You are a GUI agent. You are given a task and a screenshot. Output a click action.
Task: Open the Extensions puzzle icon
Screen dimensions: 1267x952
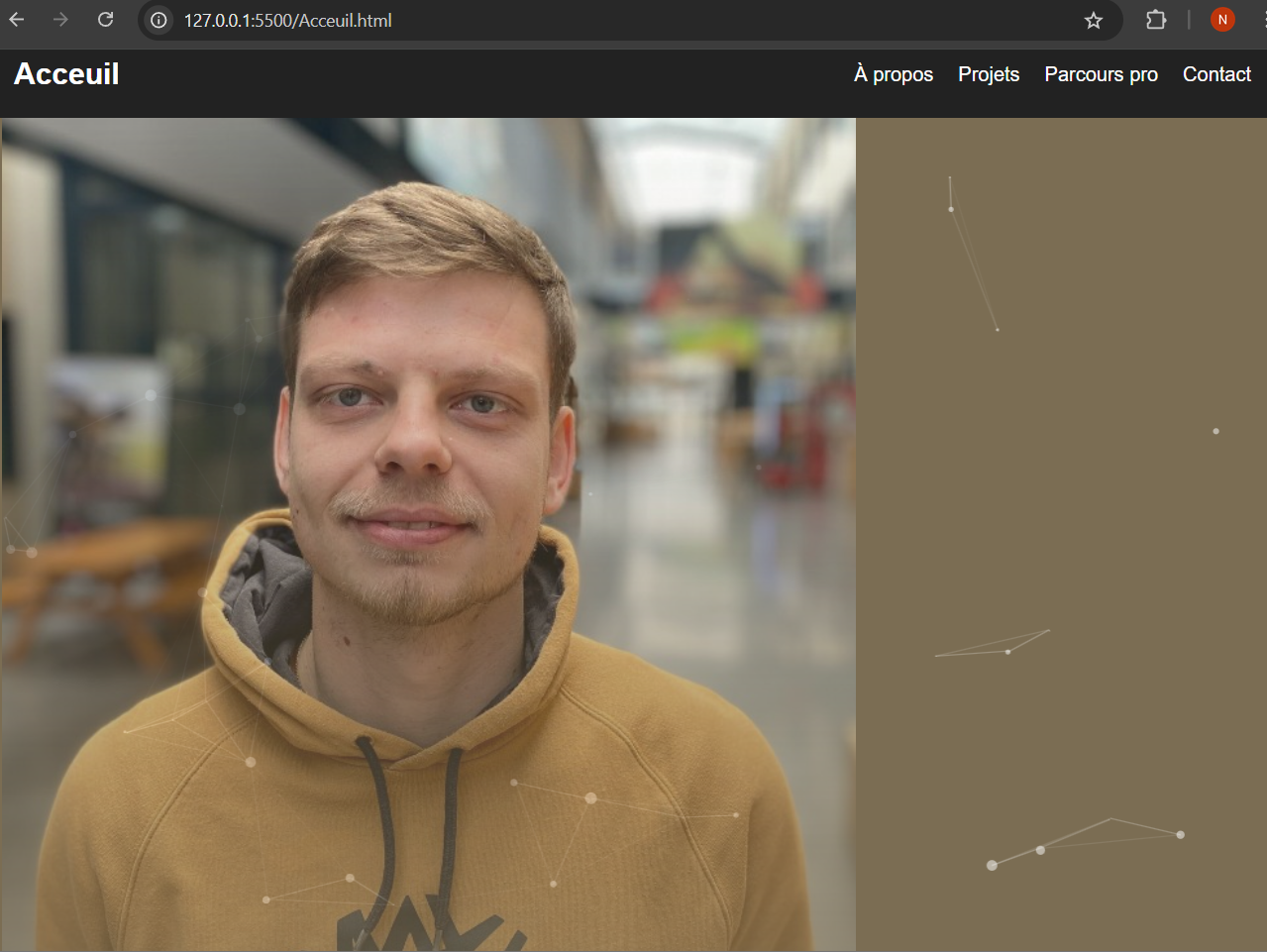pyautogui.click(x=1155, y=20)
